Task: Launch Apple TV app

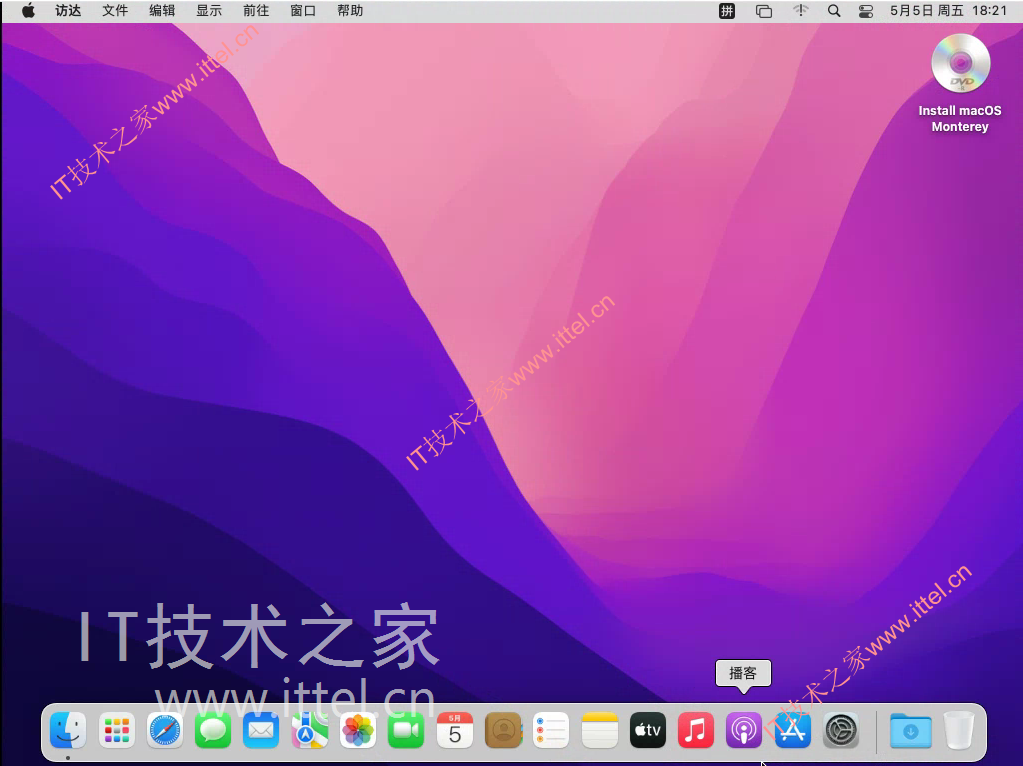Action: pyautogui.click(x=648, y=730)
